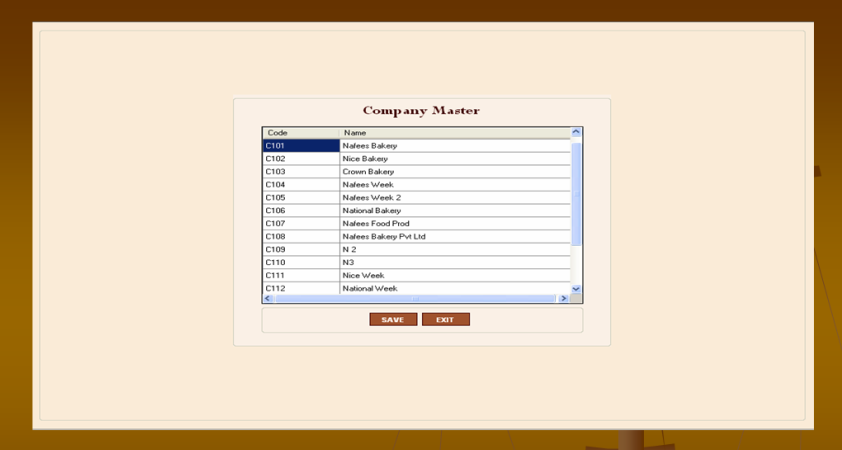Select the C101 code cell

(x=301, y=146)
